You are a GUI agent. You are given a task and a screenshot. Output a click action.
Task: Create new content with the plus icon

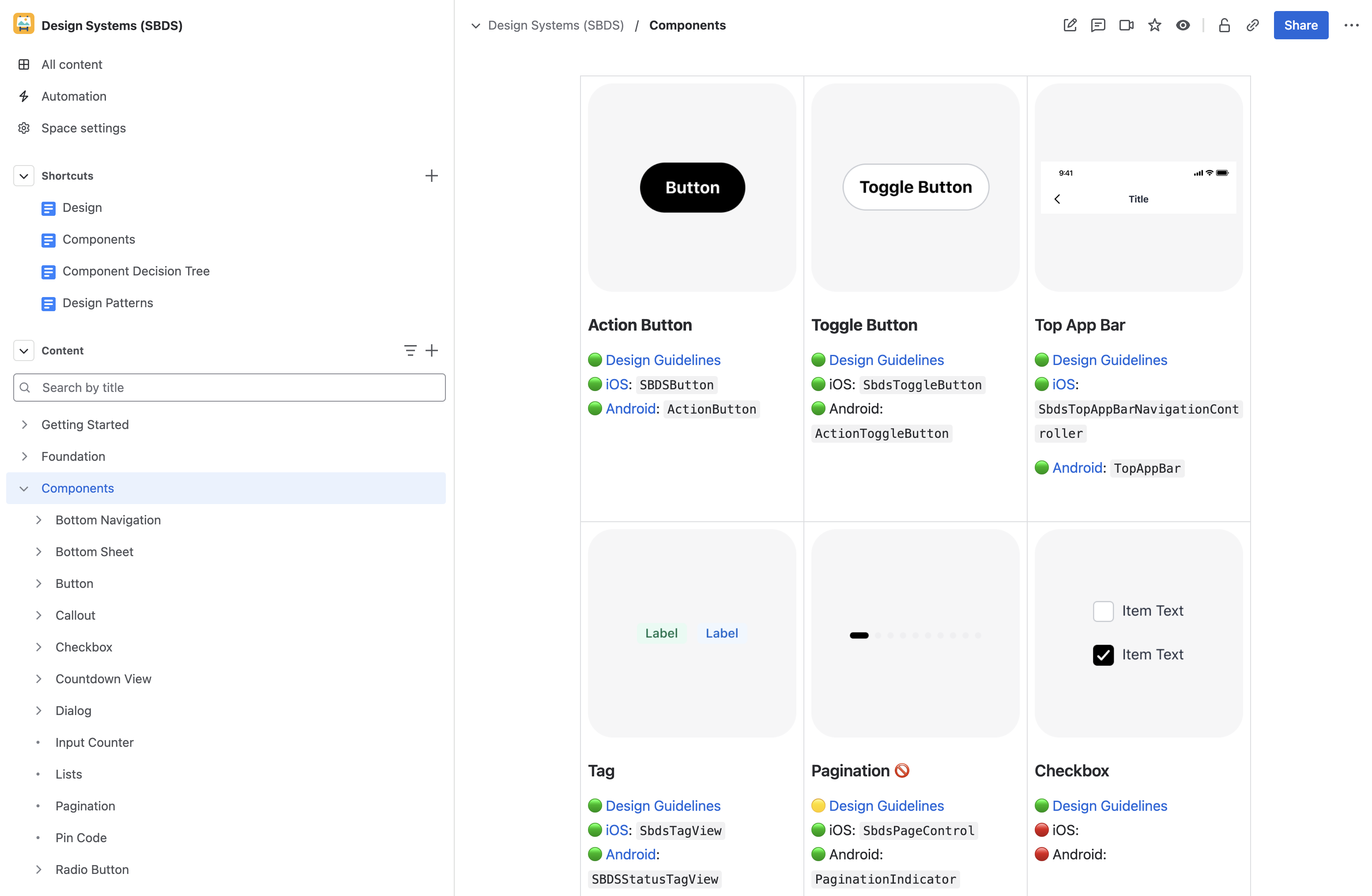(x=431, y=350)
